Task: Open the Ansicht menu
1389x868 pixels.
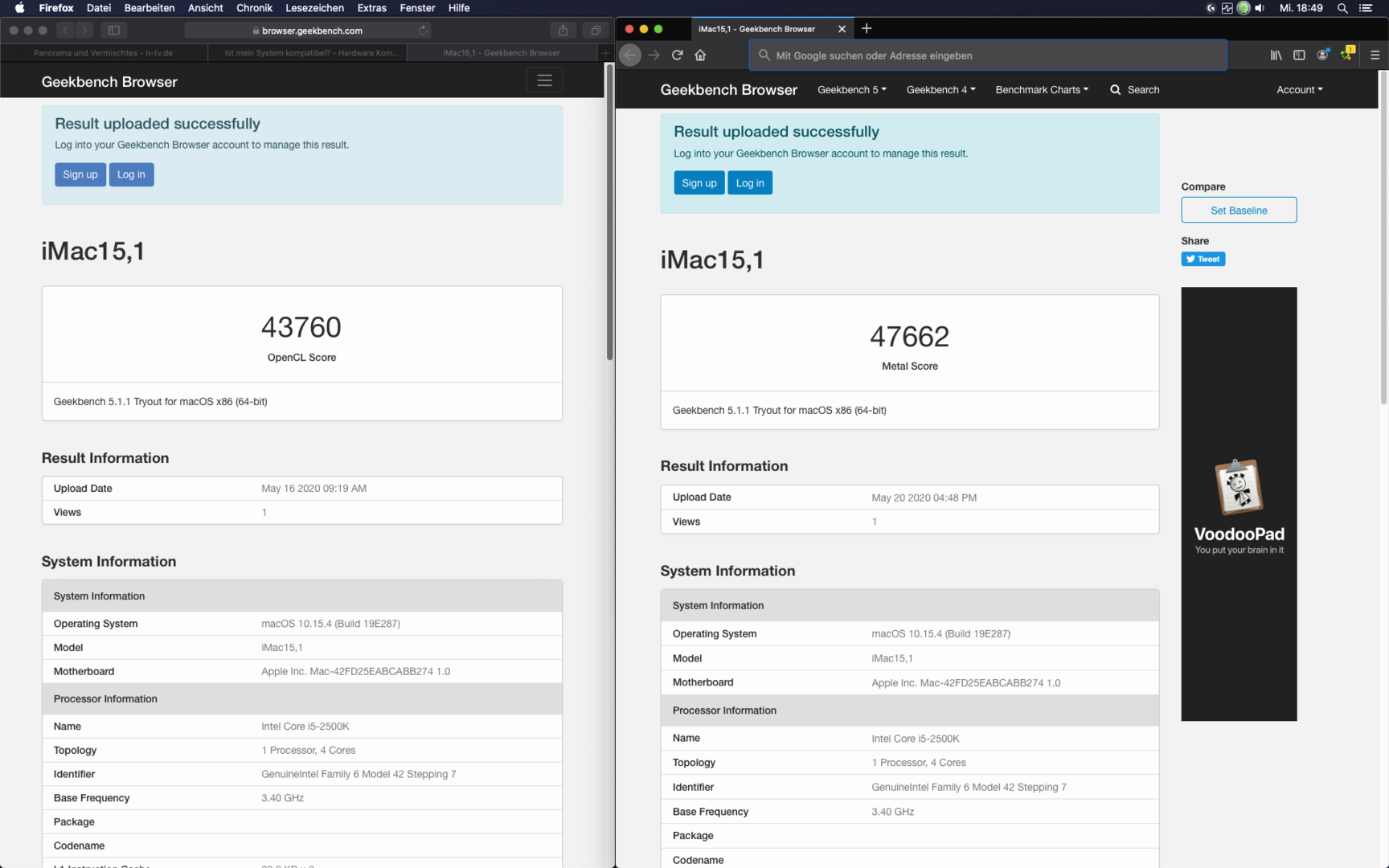Action: [206, 8]
